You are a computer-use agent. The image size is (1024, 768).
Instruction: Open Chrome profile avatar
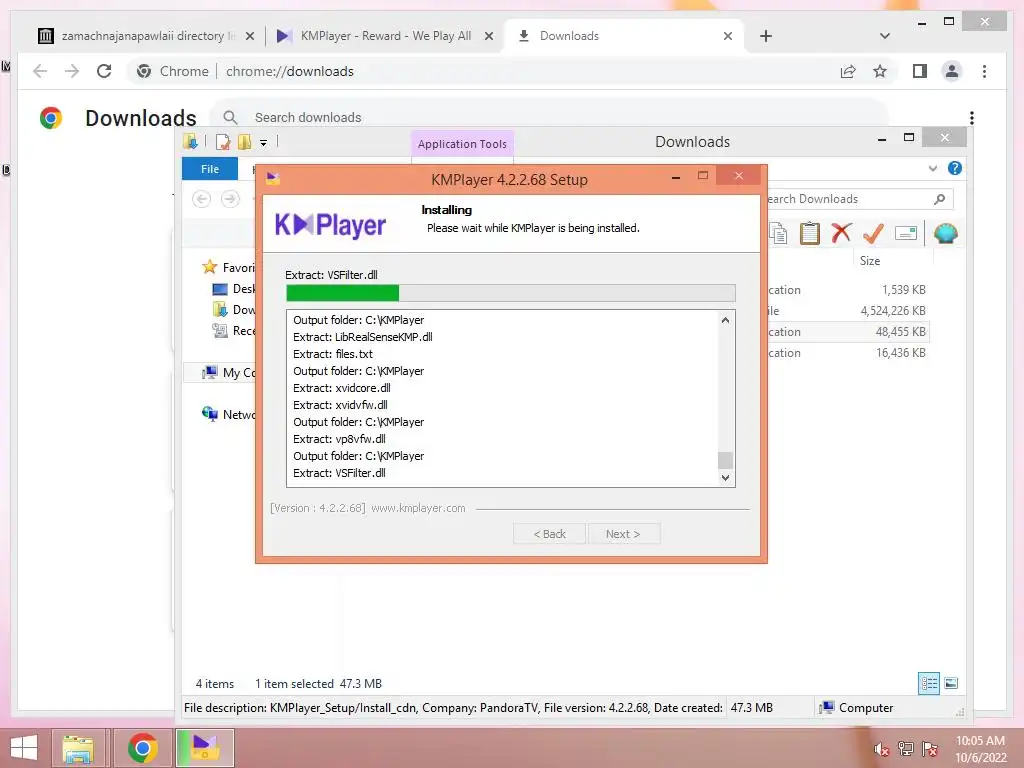[952, 71]
